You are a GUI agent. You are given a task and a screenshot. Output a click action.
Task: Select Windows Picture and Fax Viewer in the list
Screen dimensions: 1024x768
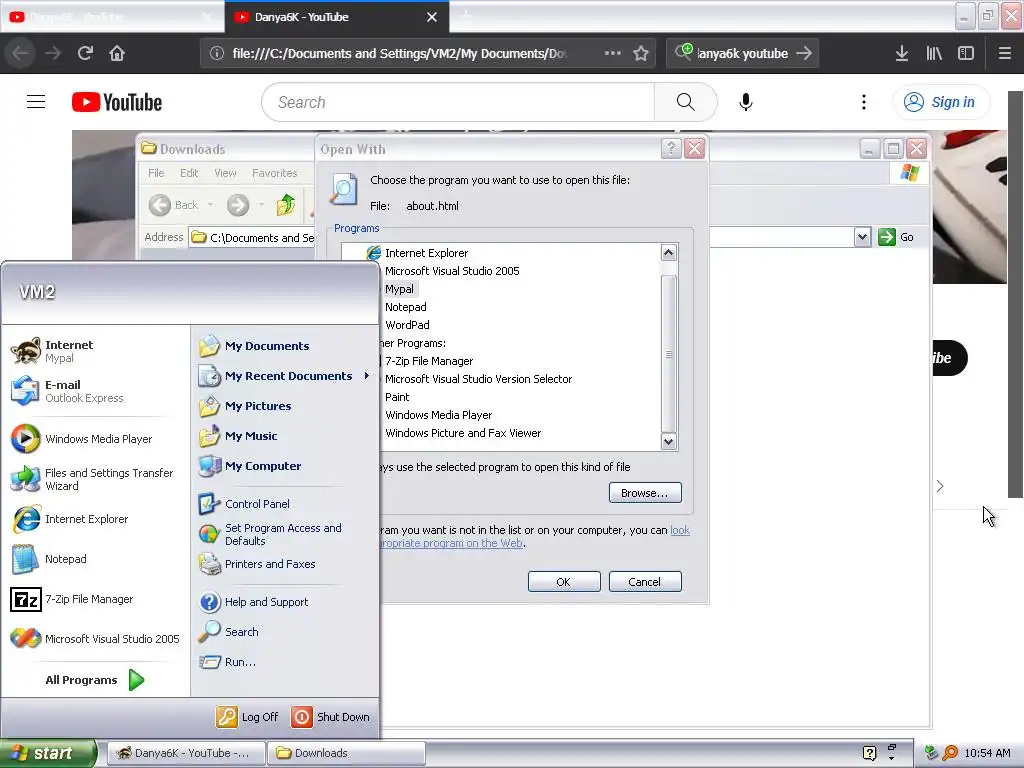click(x=463, y=433)
